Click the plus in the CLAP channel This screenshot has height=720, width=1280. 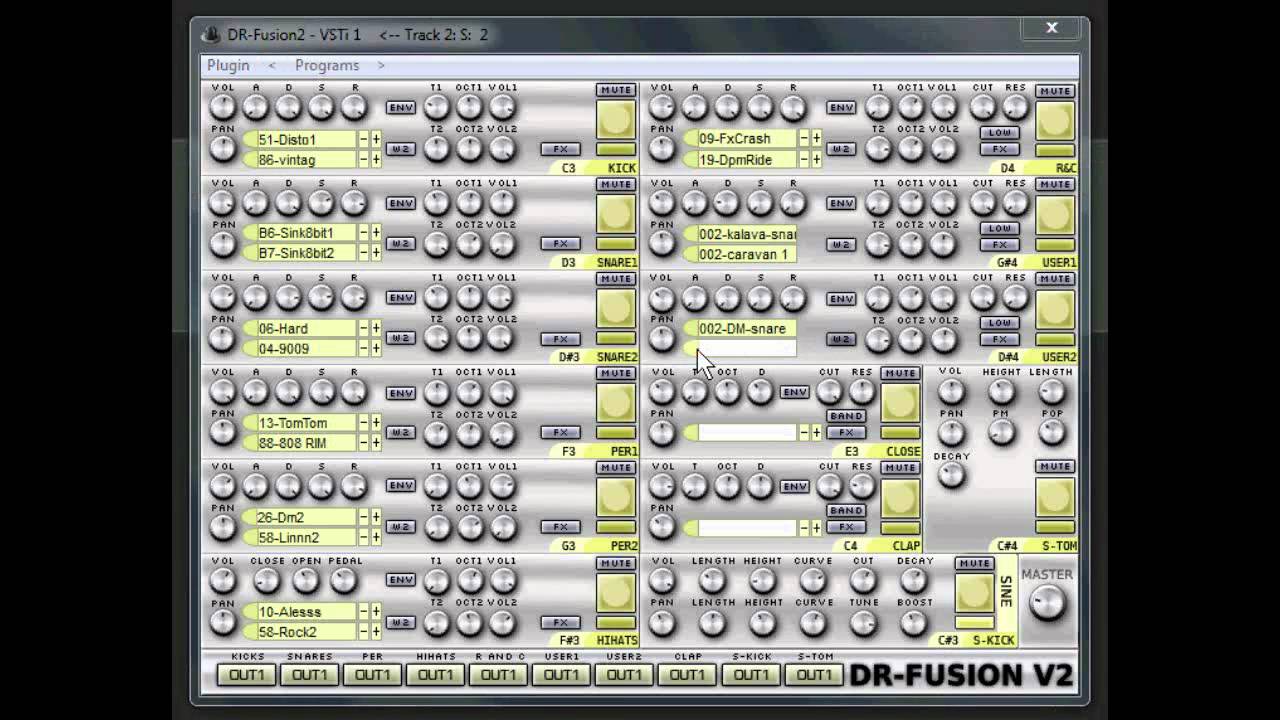tap(816, 527)
